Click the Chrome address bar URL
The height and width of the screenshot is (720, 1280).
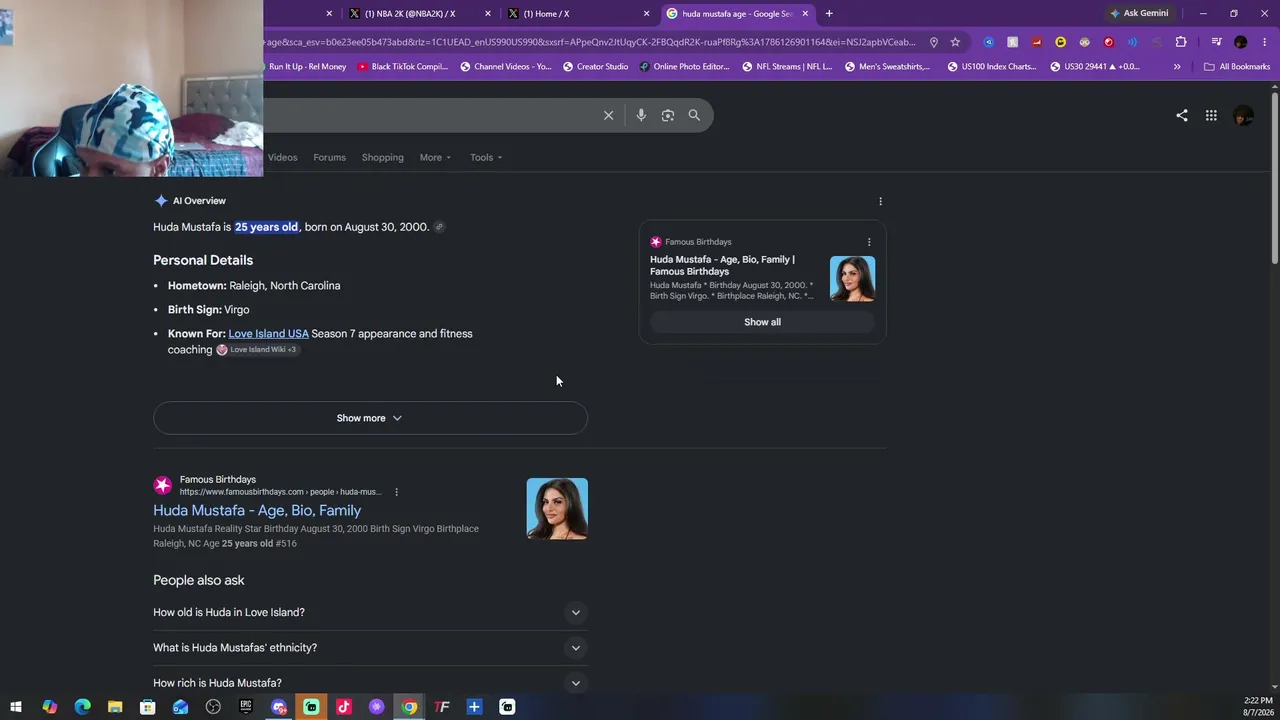[590, 42]
